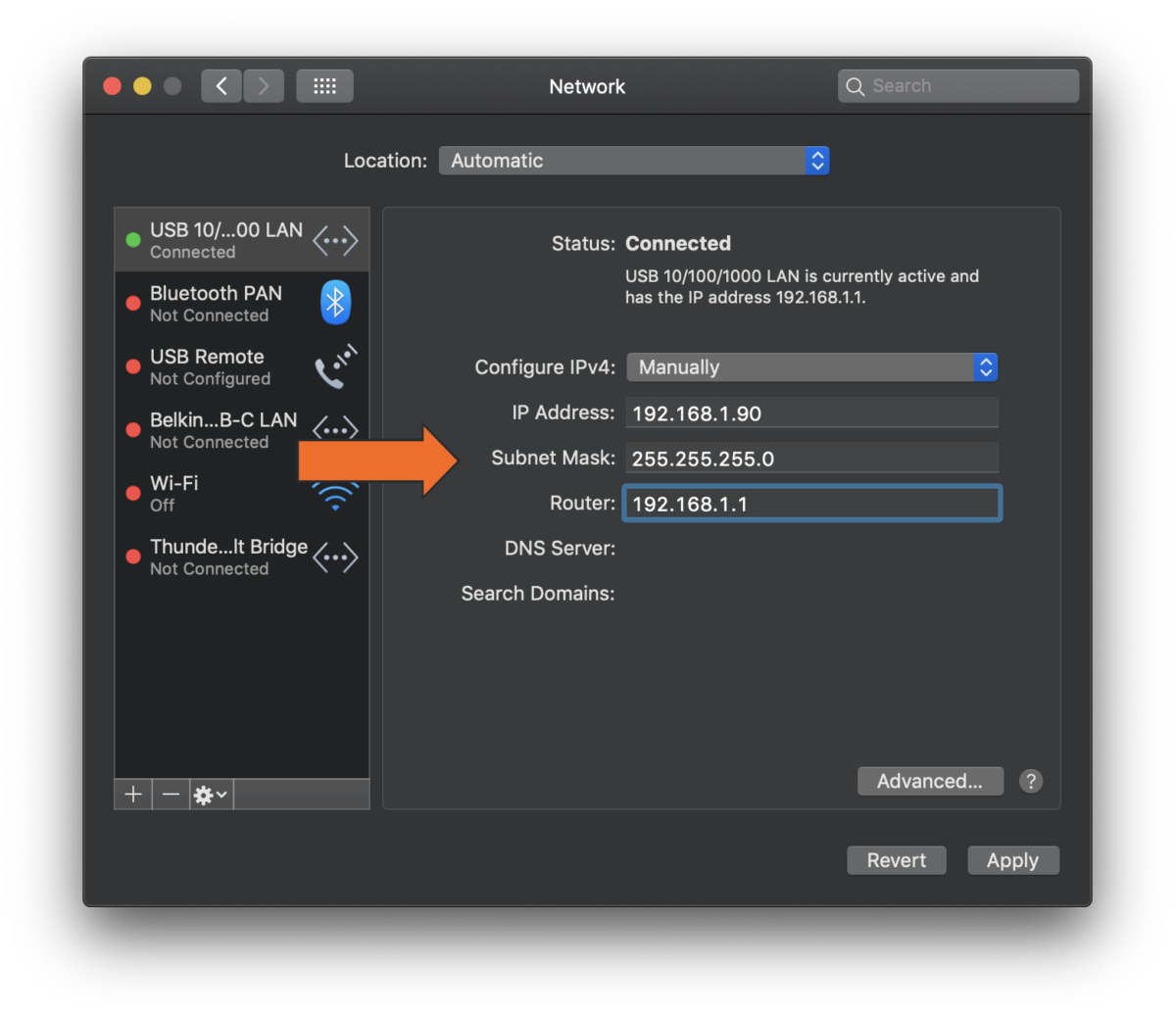Click the Bluetooth icon for Bluetooth PAN
This screenshot has height=1018, width=1176.
pyautogui.click(x=335, y=303)
